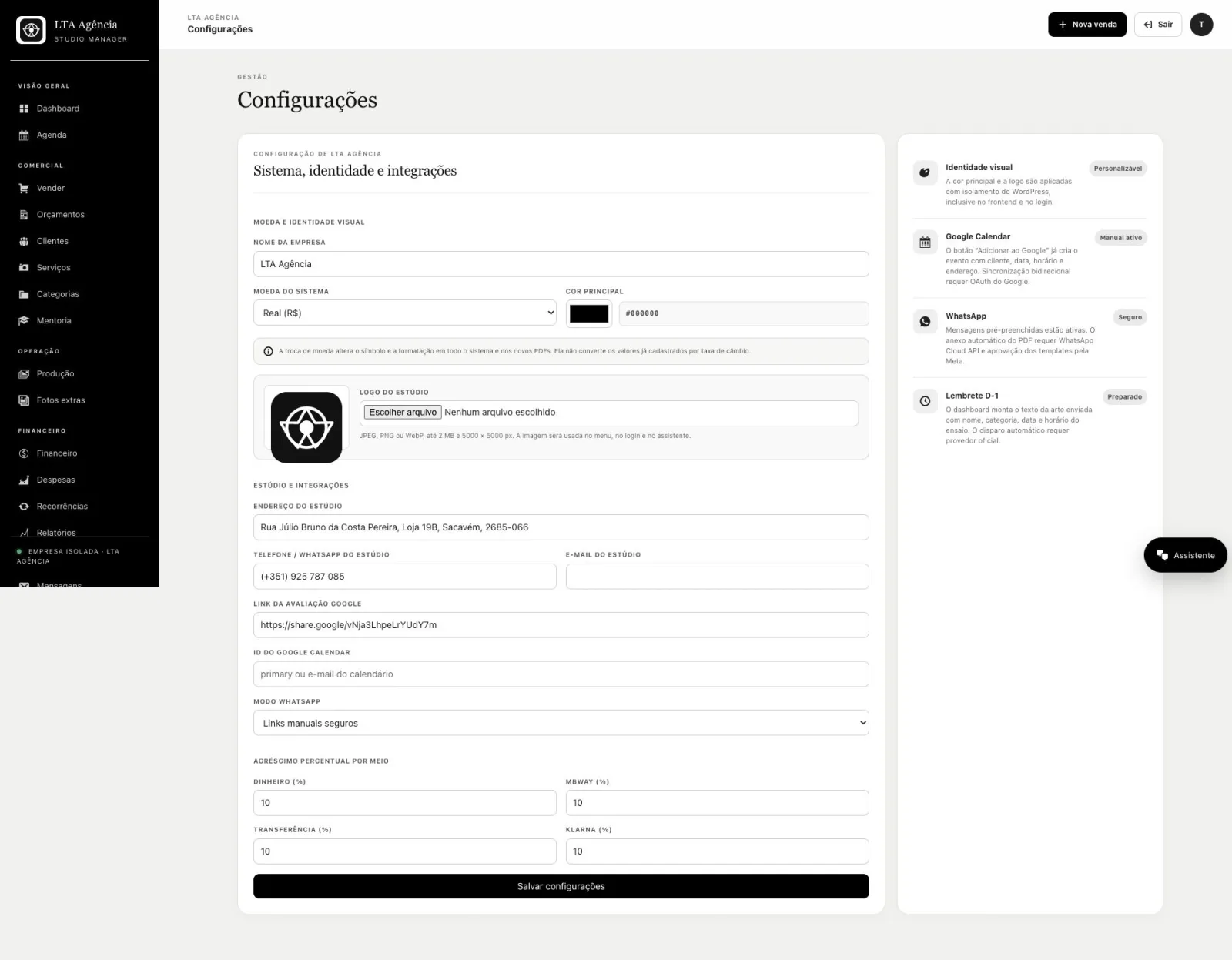1232x960 pixels.
Task: Click the Manual ativo badge
Action: pos(1121,238)
